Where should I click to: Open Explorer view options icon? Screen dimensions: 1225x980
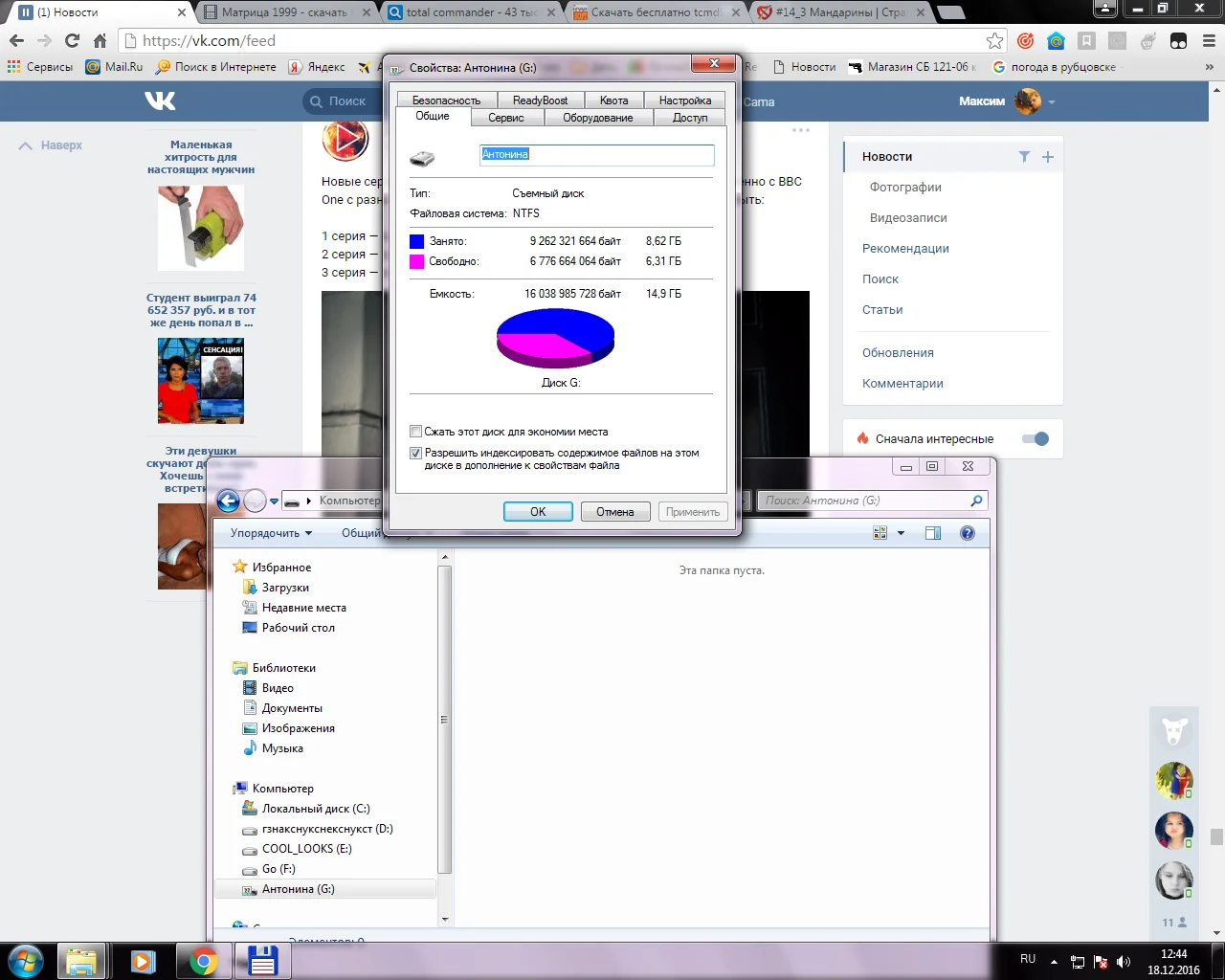pyautogui.click(x=880, y=533)
